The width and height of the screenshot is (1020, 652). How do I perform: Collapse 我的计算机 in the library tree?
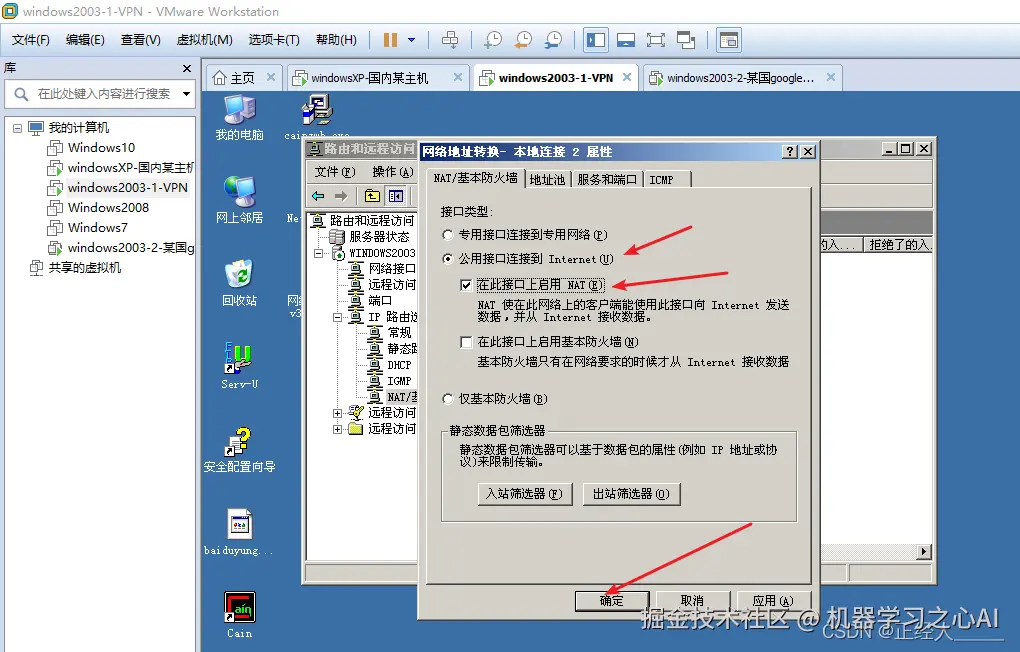[x=18, y=128]
